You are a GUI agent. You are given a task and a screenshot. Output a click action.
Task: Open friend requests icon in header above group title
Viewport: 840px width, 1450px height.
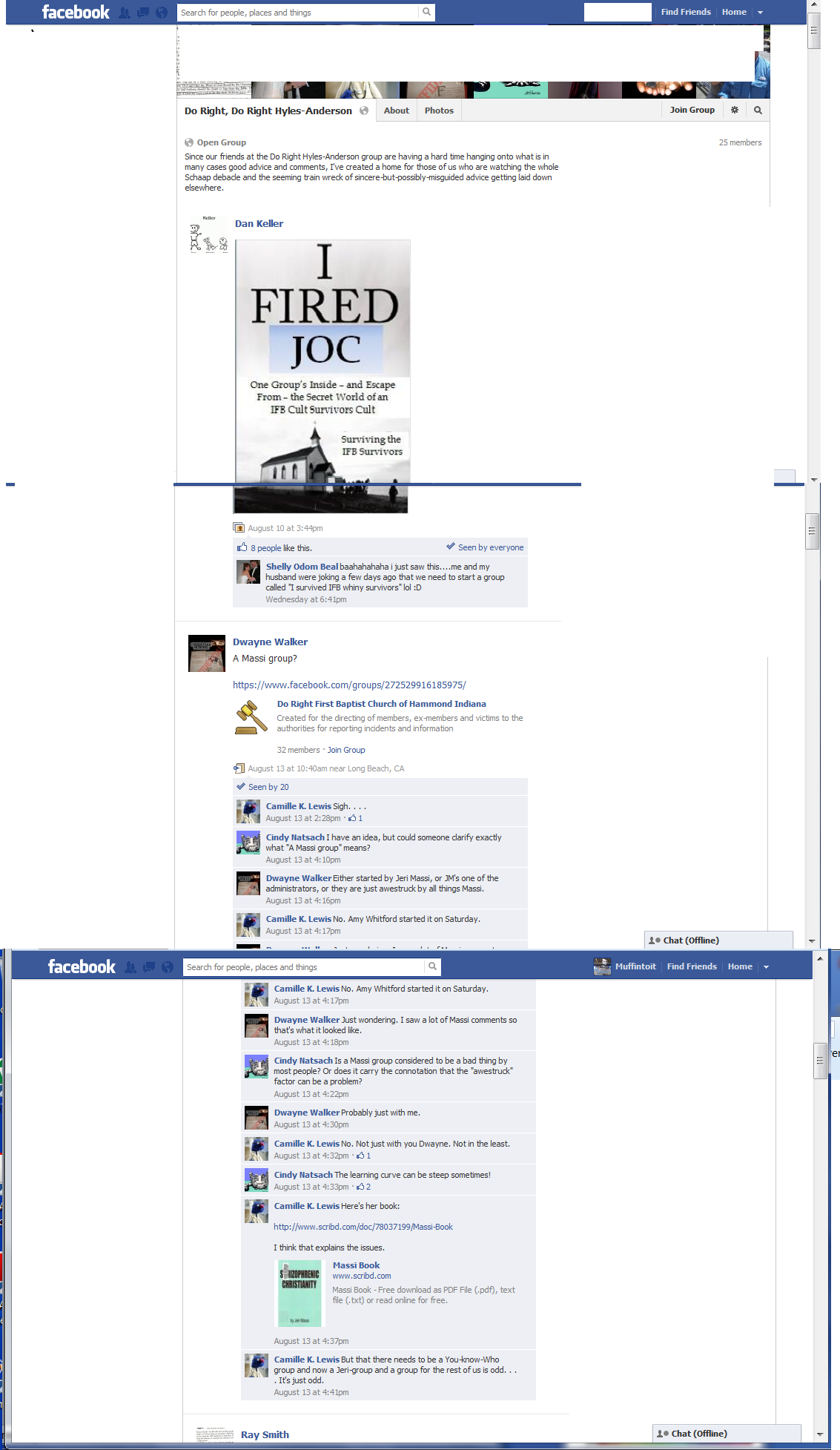pyautogui.click(x=125, y=13)
